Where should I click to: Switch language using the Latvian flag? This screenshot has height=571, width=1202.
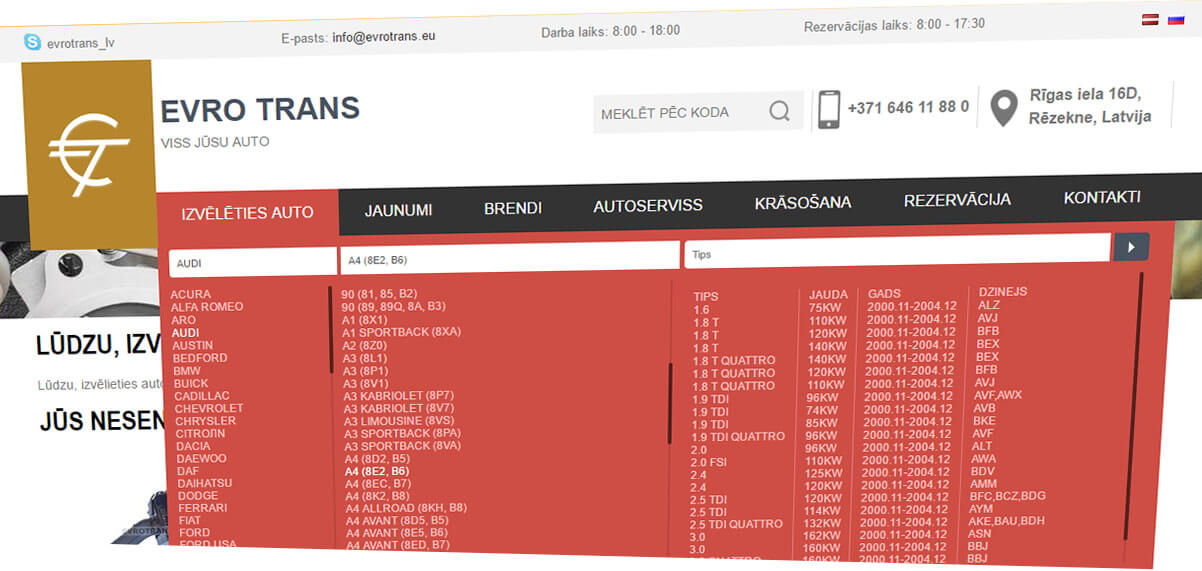pos(1150,20)
